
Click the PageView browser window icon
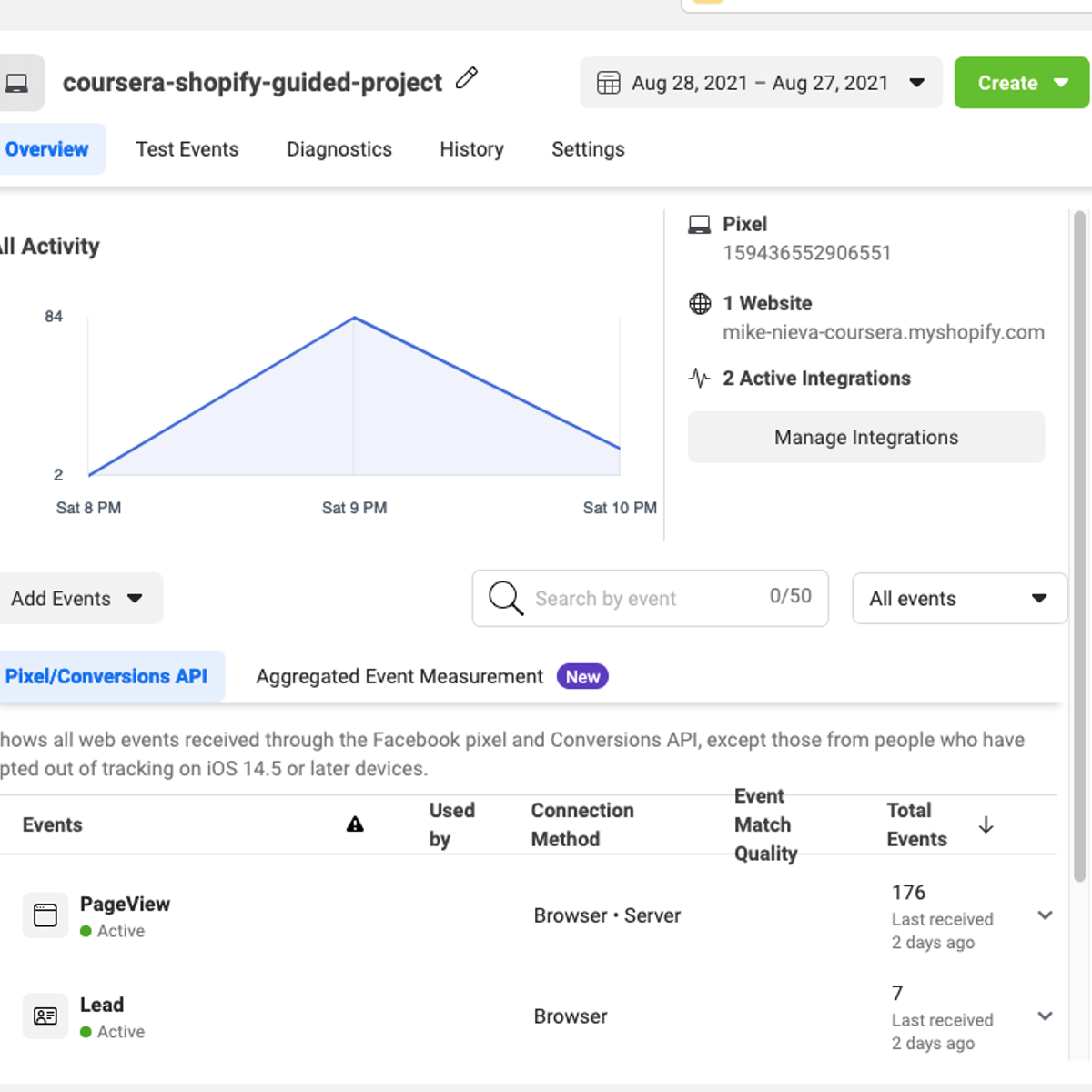tap(45, 915)
